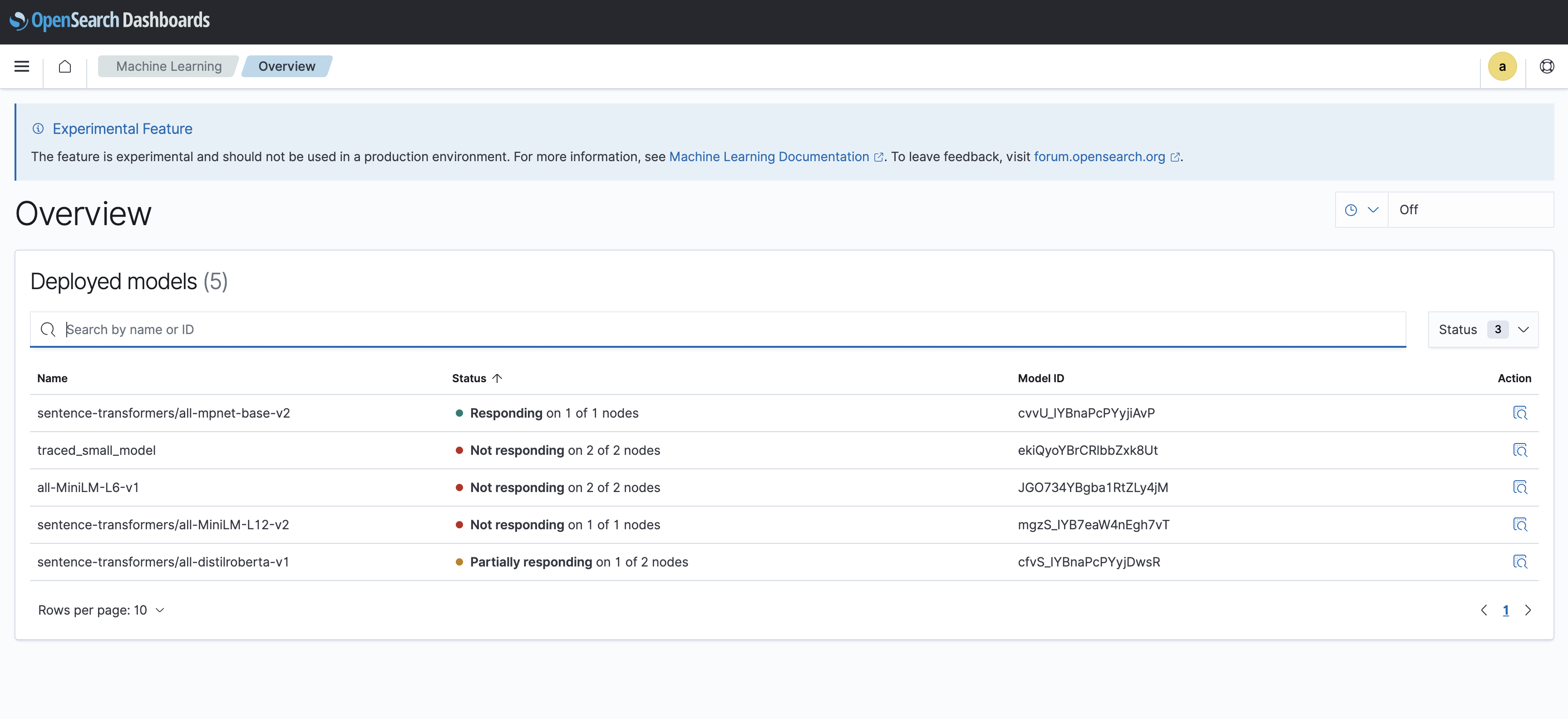
Task: Click 'Not responding on 1 of 1 nodes'
Action: [x=558, y=524]
